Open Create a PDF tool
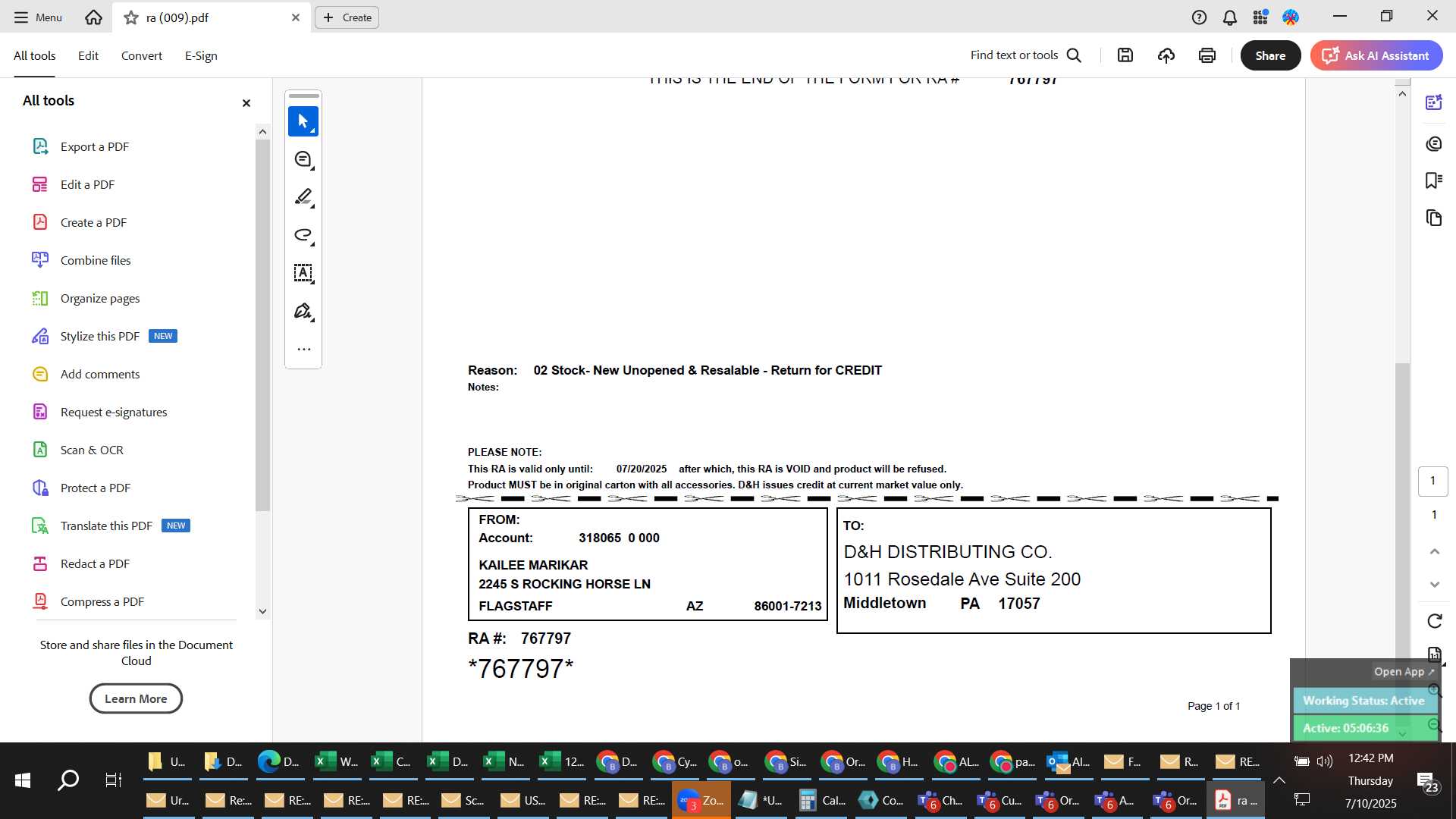The width and height of the screenshot is (1456, 819). 93,222
